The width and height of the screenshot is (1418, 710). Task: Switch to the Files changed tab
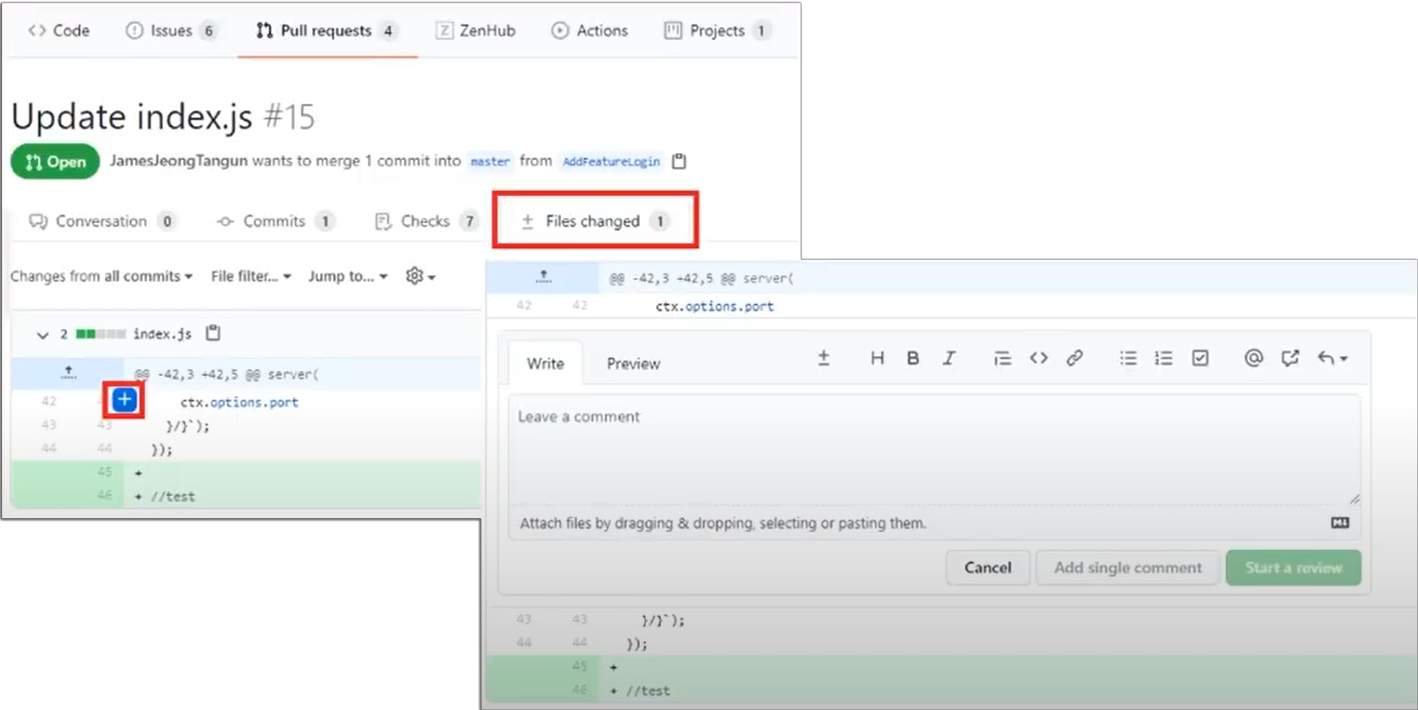tap(595, 221)
